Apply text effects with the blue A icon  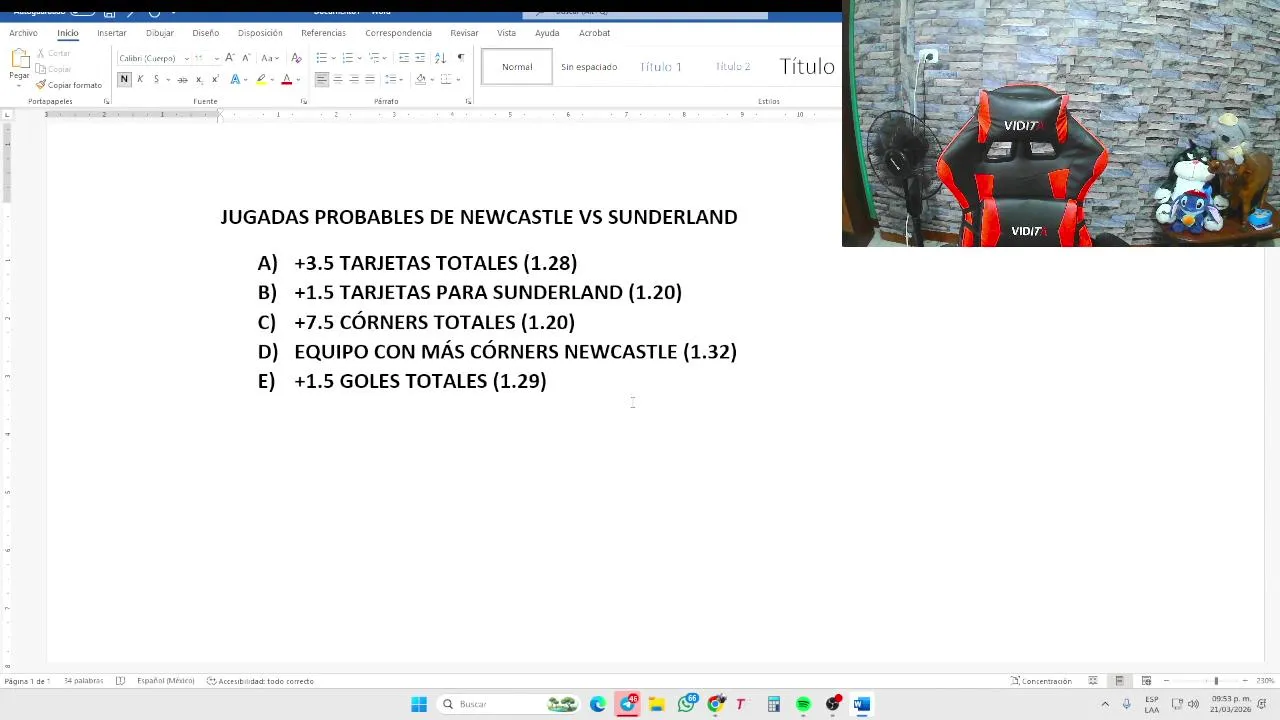[x=235, y=79]
